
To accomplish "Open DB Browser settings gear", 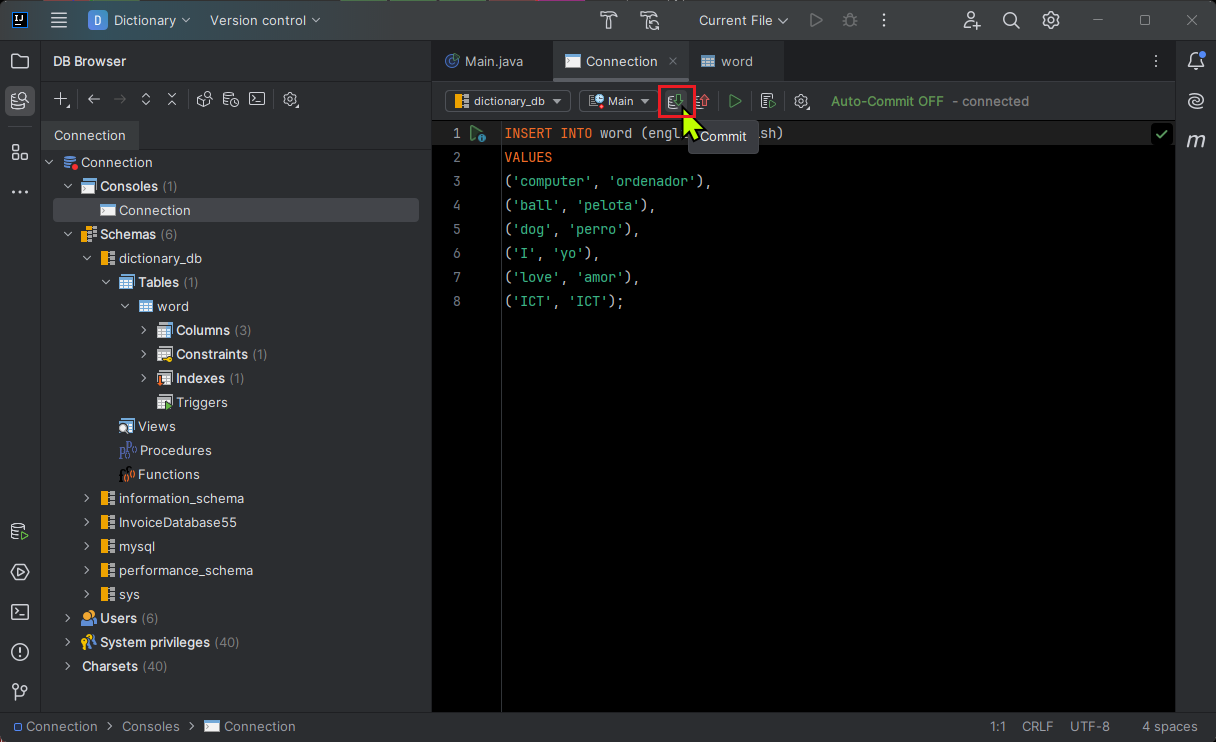I will (290, 99).
